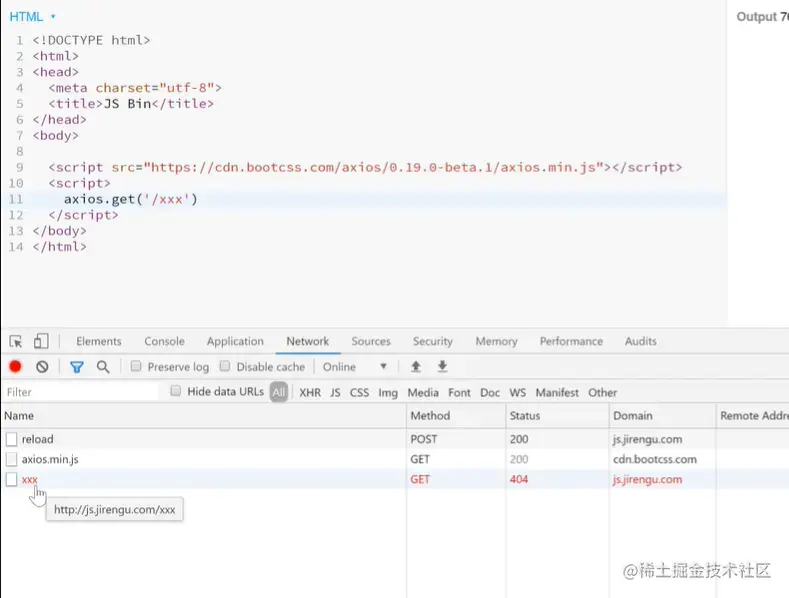Open the Audits tab
This screenshot has width=789, height=598.
[x=641, y=341]
